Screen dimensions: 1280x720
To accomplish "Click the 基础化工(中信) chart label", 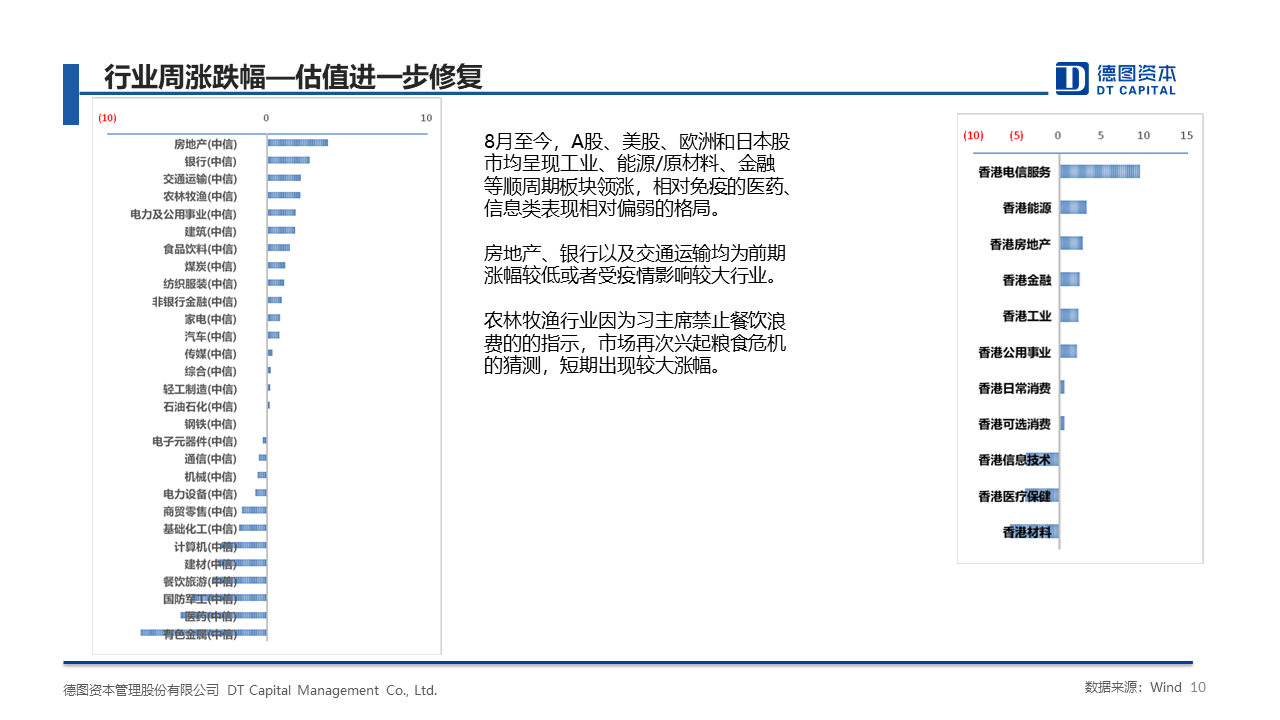I will tap(200, 529).
